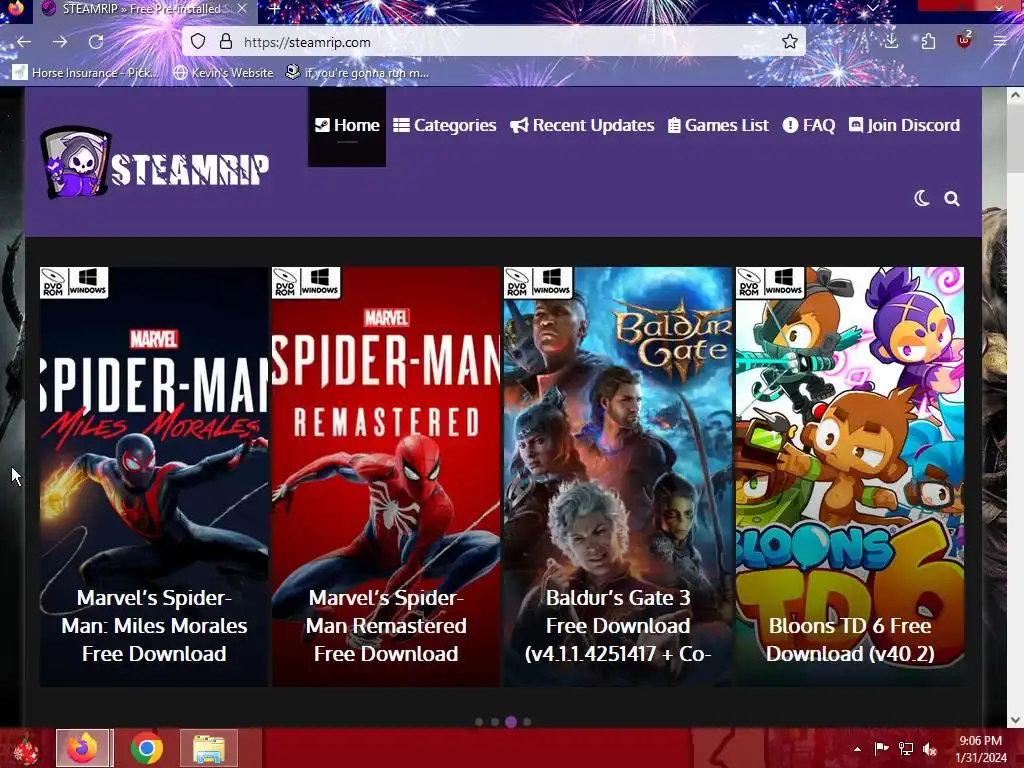This screenshot has height=768, width=1024.
Task: Bookmark this page with the star icon
Action: click(x=790, y=42)
